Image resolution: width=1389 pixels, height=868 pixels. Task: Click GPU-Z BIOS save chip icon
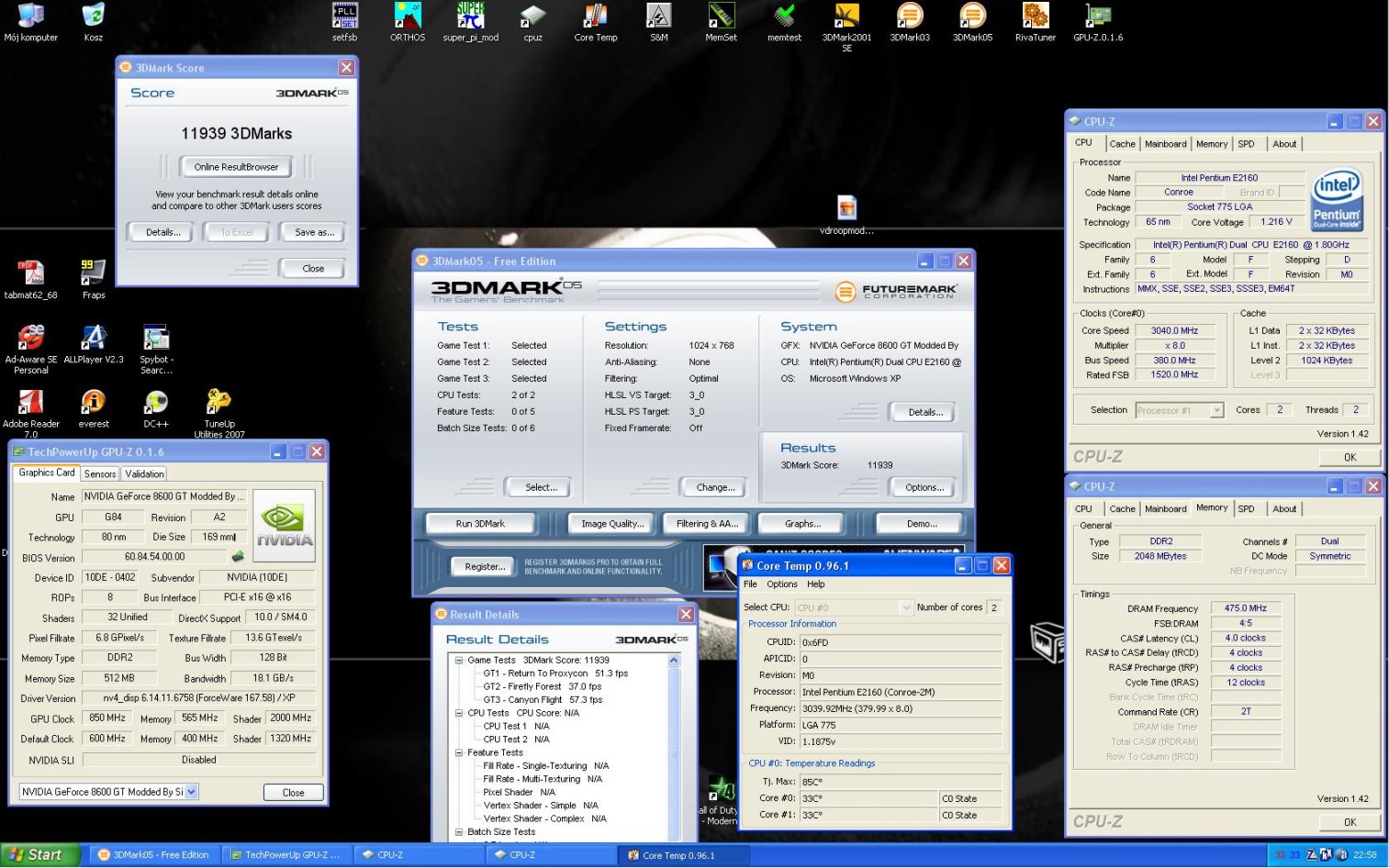click(238, 556)
